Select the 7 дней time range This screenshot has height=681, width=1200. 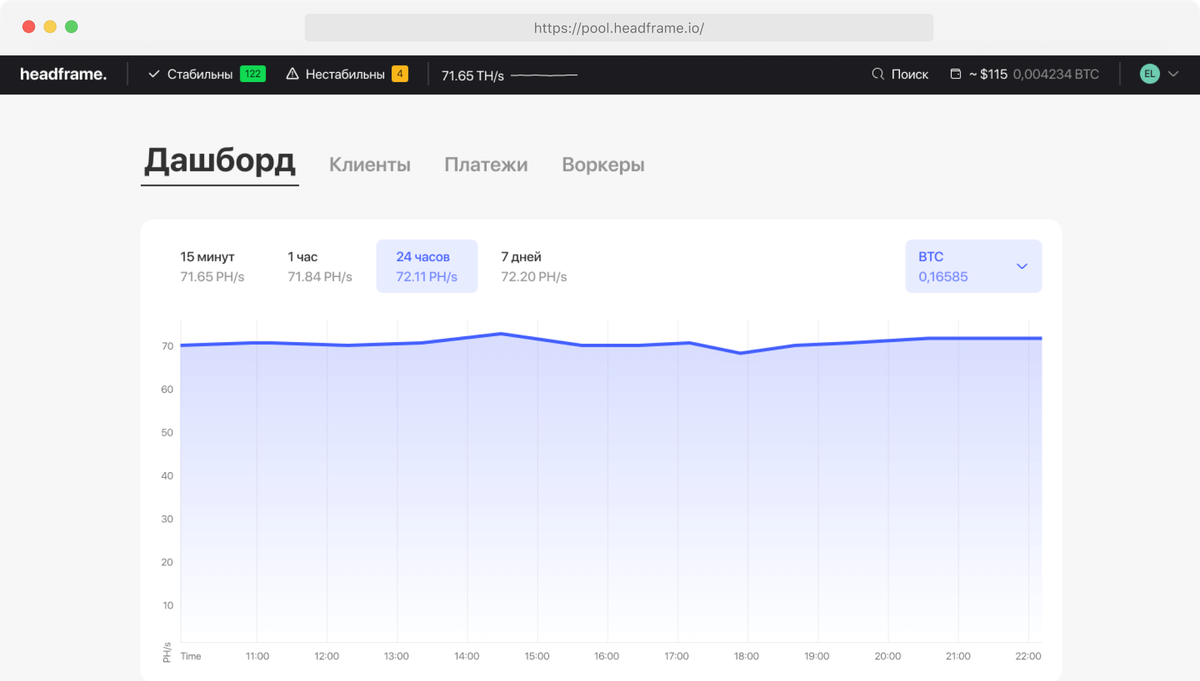[x=534, y=266]
